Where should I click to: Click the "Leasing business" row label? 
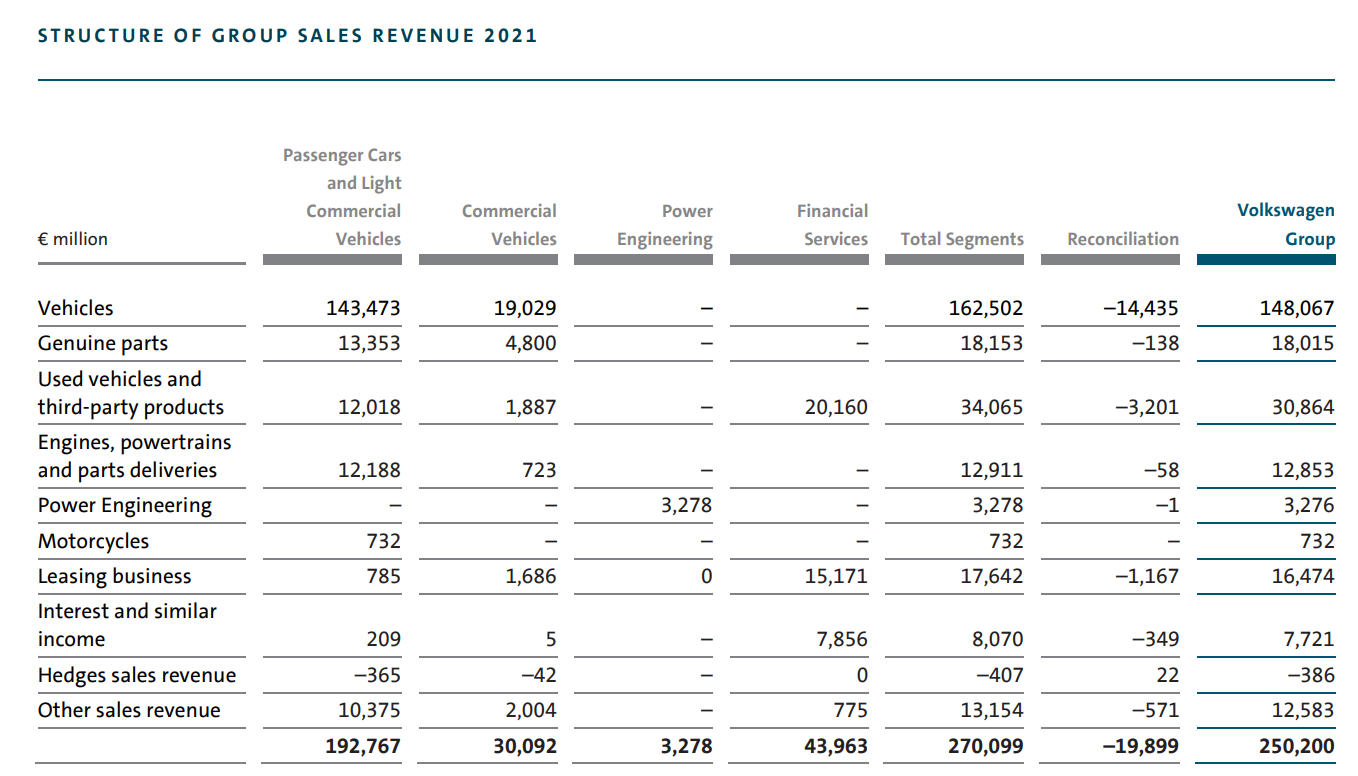[x=114, y=576]
